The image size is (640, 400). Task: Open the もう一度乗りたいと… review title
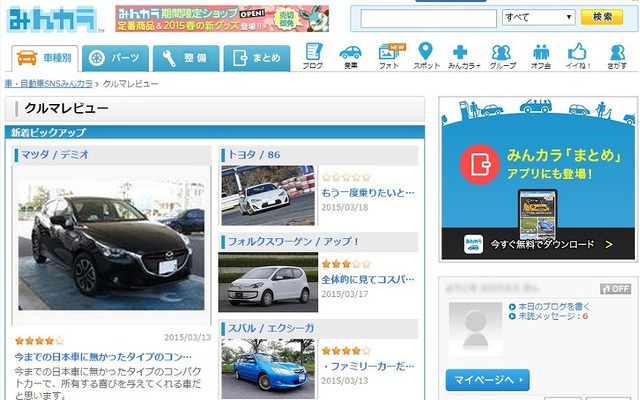point(368,192)
